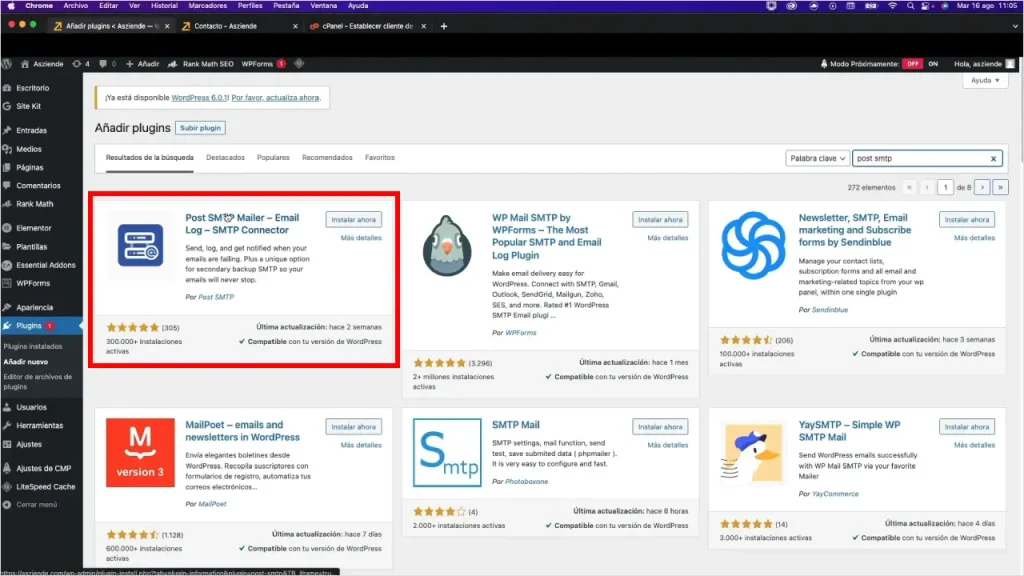Switch to the Destacados tab
The image size is (1024, 576).
click(x=225, y=157)
